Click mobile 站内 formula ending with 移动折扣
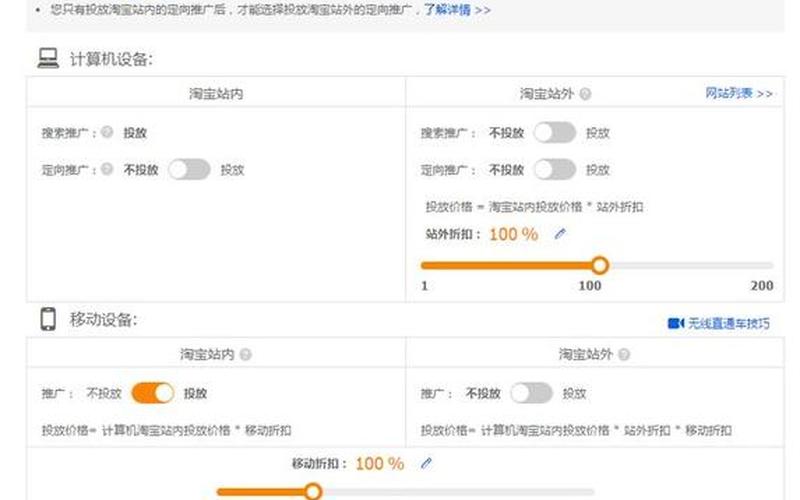The width and height of the screenshot is (800, 500). click(x=166, y=430)
